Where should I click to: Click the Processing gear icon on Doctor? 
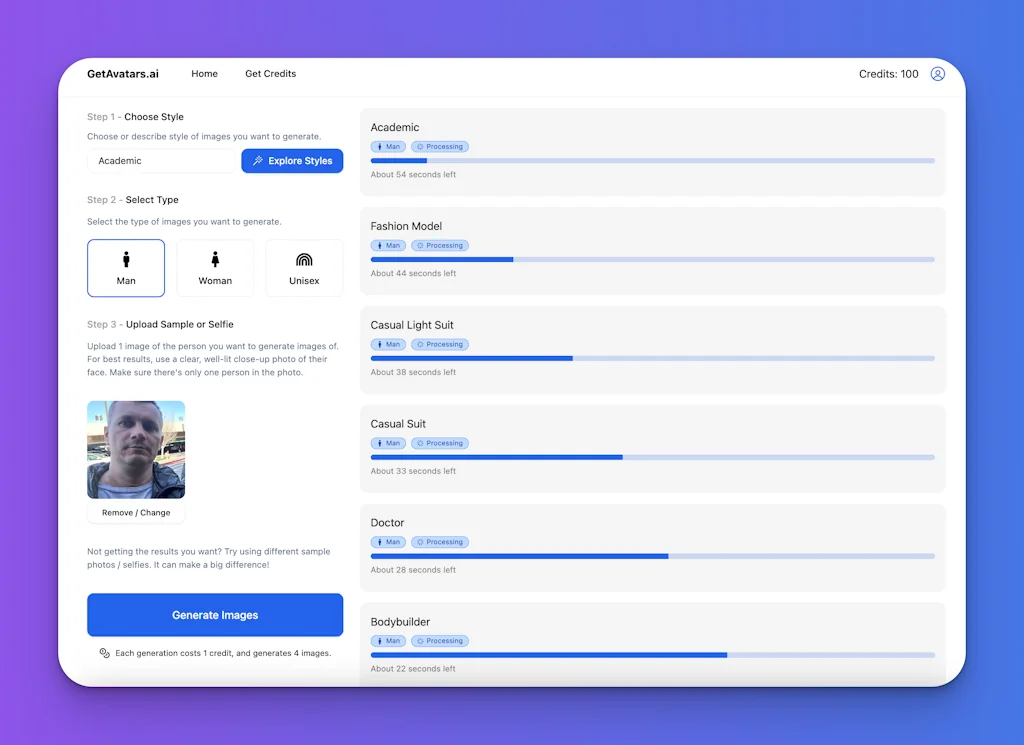click(423, 541)
